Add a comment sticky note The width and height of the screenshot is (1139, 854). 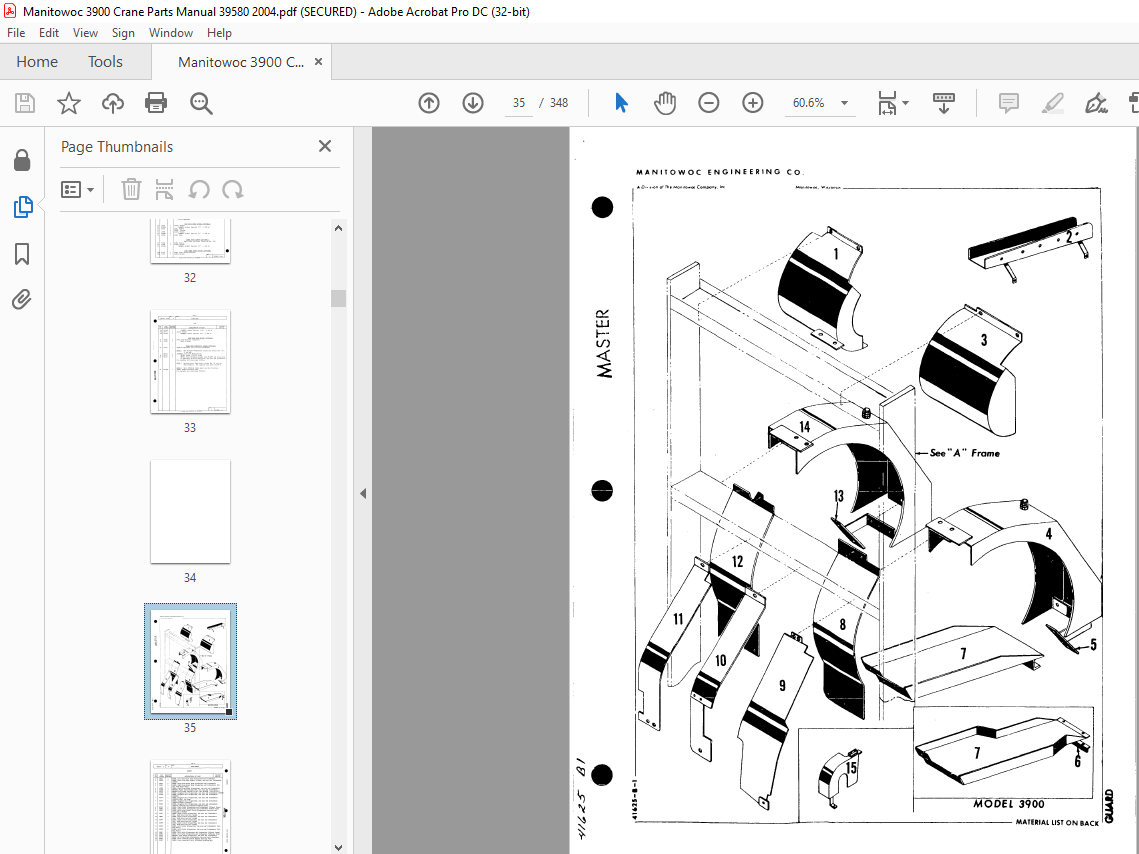(x=1009, y=103)
